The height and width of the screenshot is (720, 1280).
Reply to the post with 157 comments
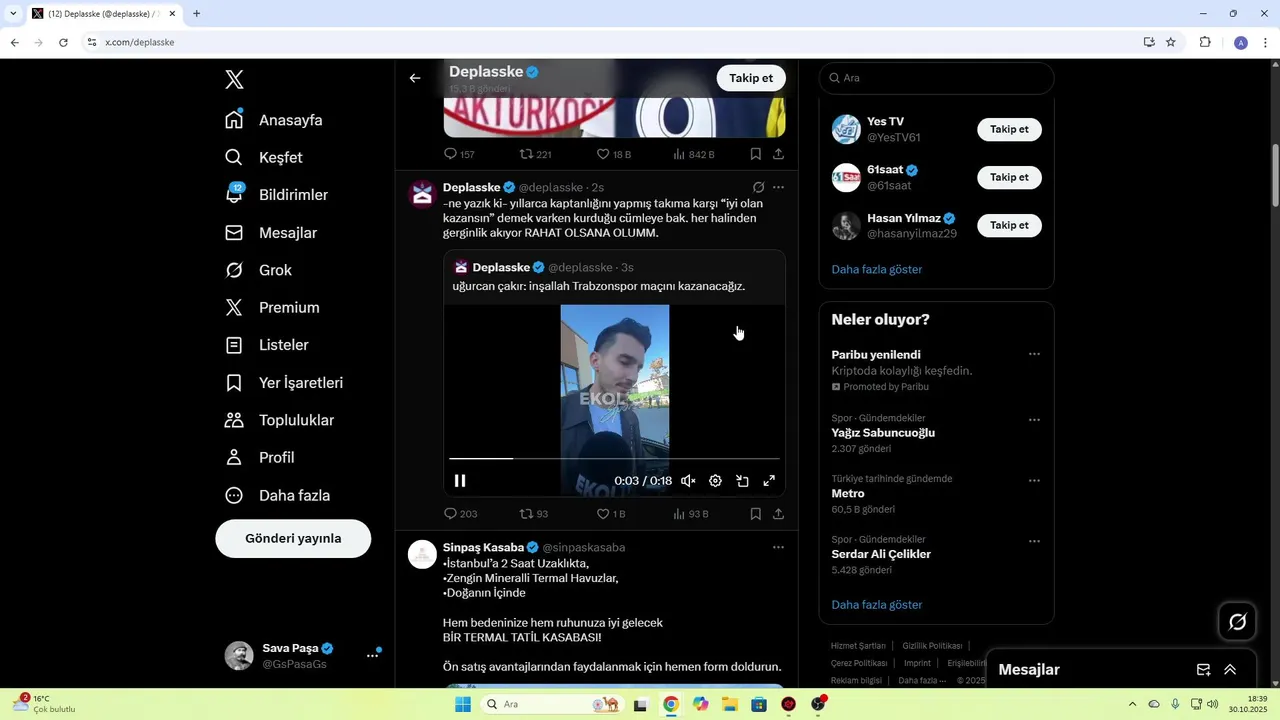pos(459,154)
